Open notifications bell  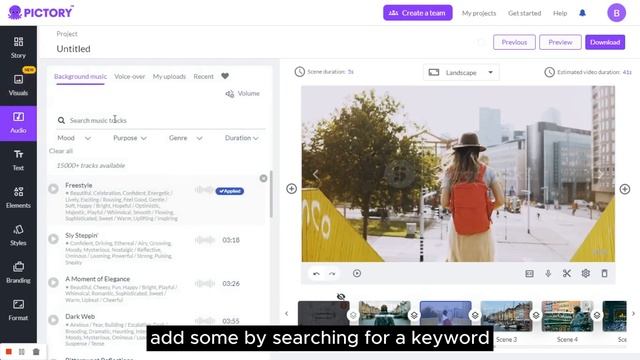click(x=582, y=13)
